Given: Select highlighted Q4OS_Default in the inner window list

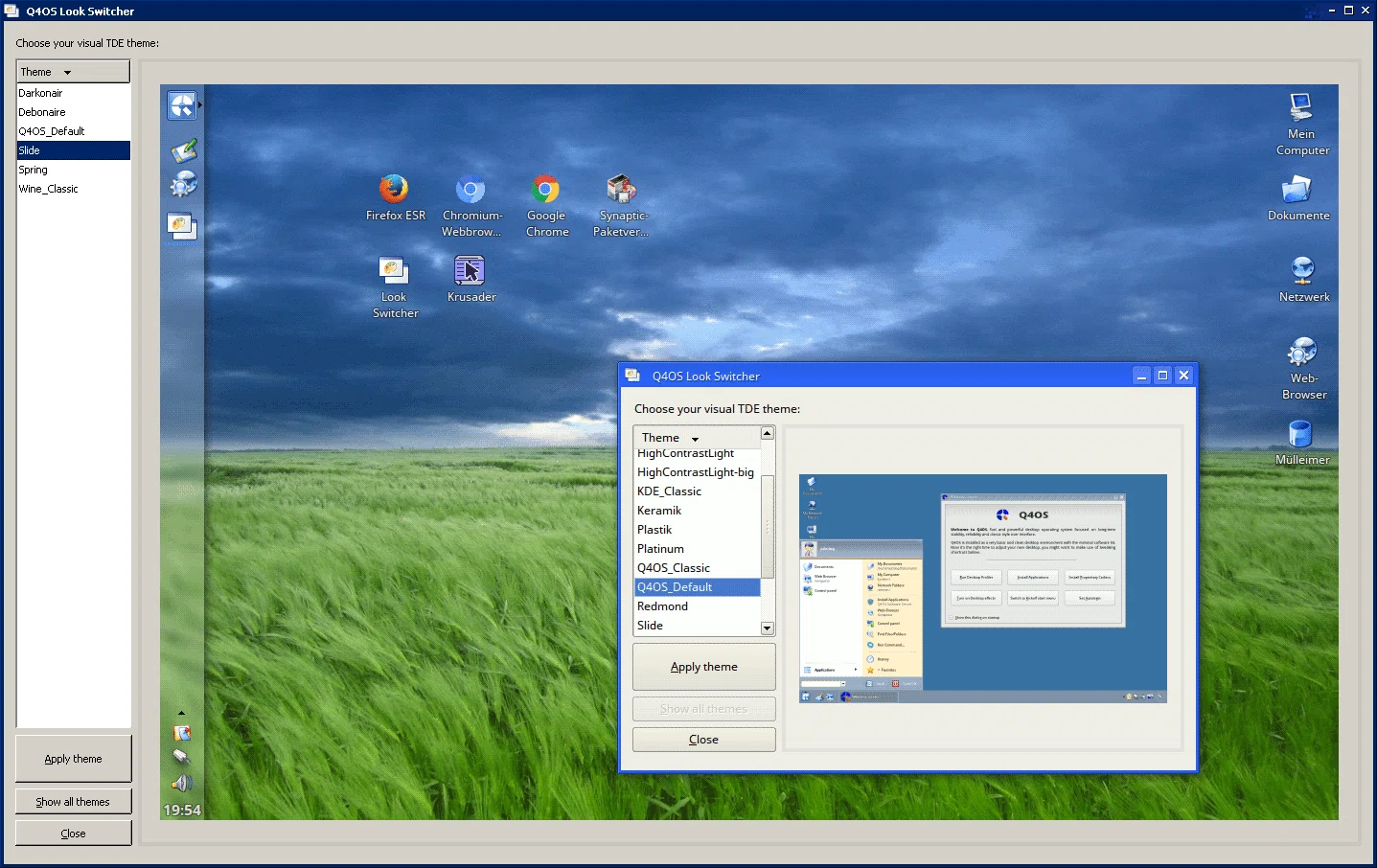Looking at the screenshot, I should pos(697,587).
